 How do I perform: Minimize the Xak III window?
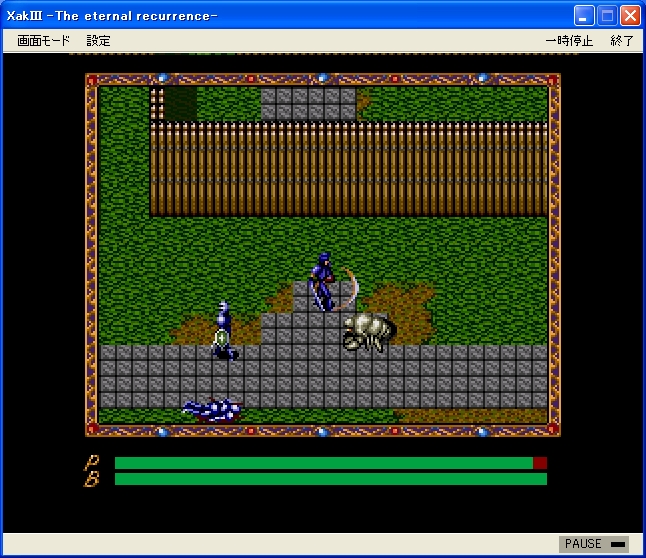(584, 16)
